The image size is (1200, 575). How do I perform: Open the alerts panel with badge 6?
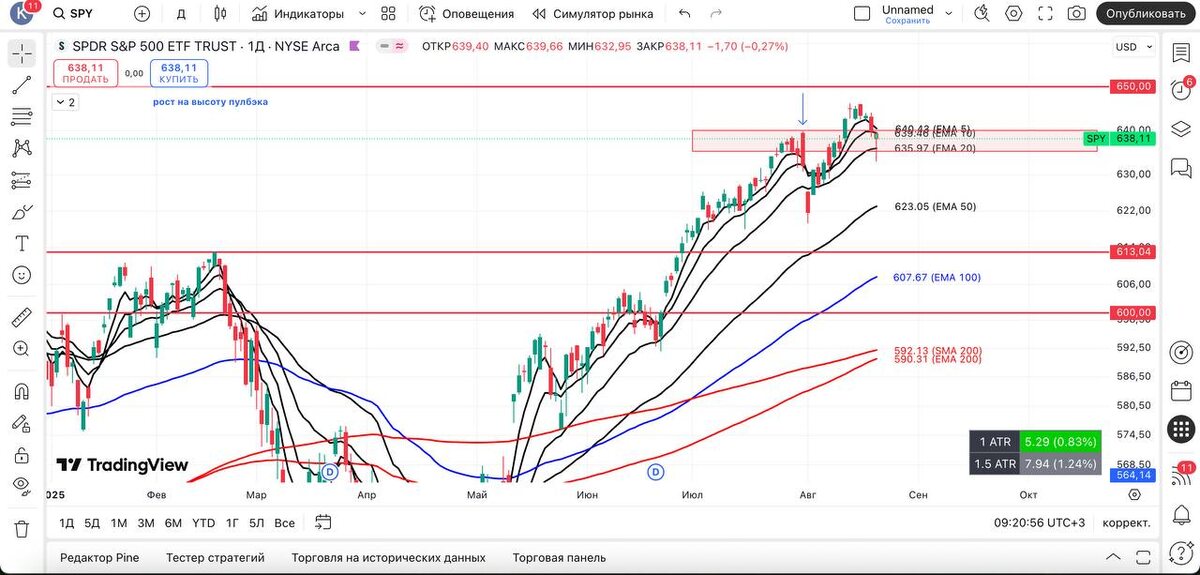click(x=1181, y=89)
